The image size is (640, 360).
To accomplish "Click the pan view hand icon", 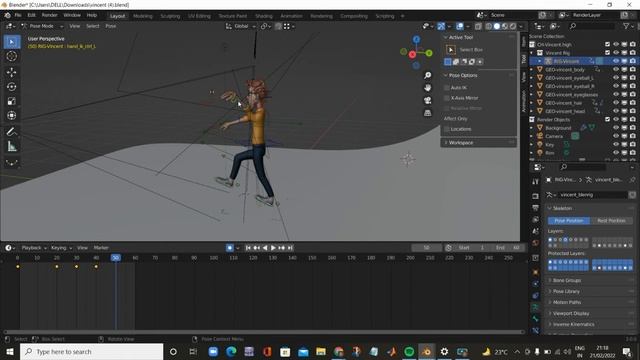I will pos(427,88).
